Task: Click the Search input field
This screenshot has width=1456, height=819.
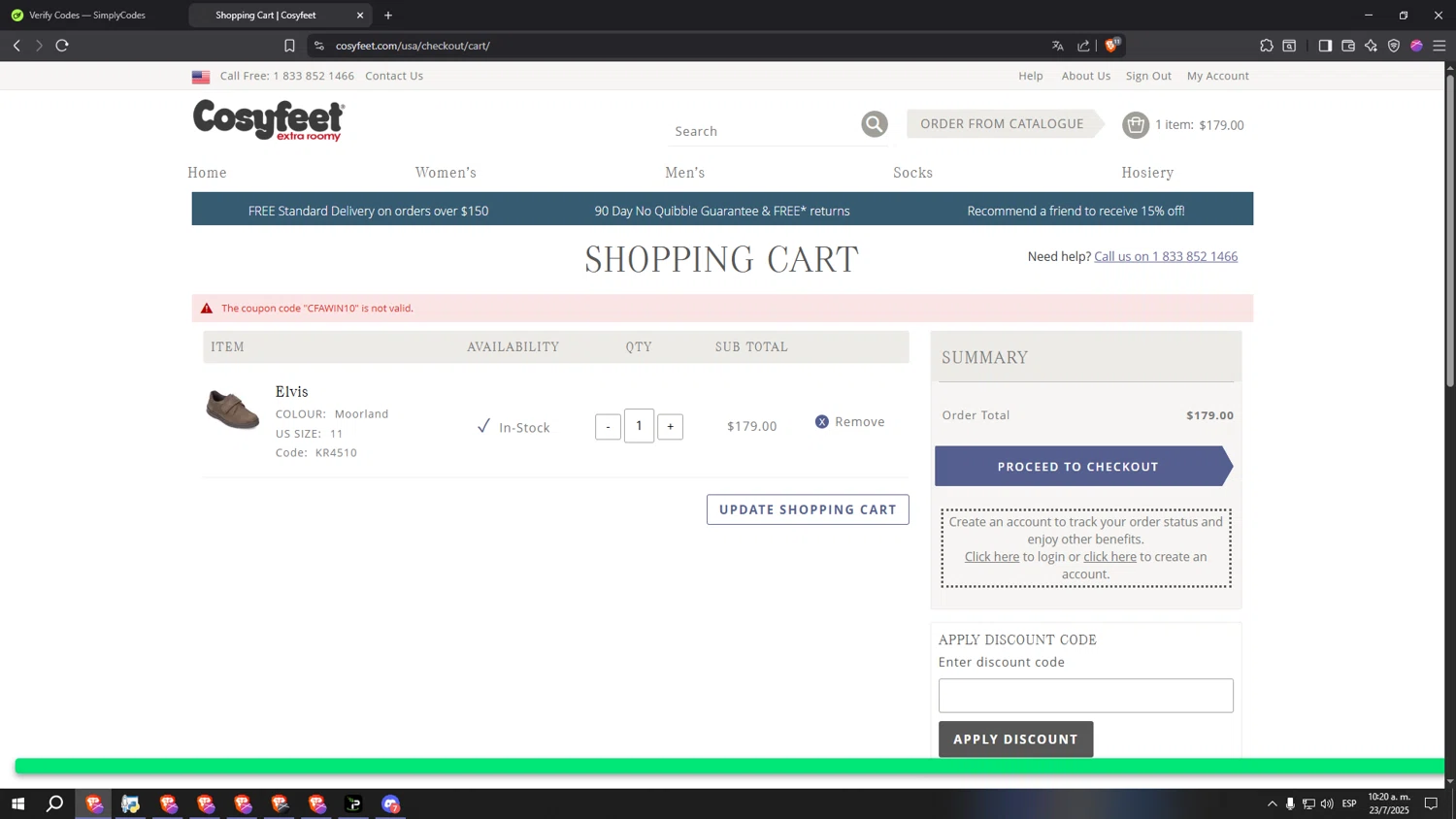Action: 763,131
